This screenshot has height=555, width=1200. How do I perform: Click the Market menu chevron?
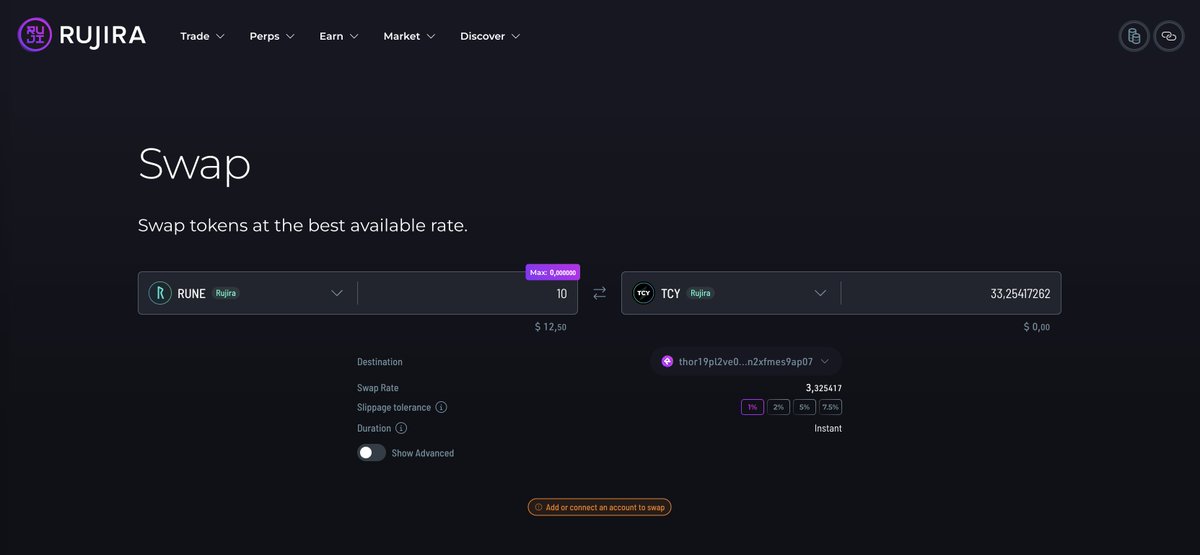pyautogui.click(x=430, y=36)
